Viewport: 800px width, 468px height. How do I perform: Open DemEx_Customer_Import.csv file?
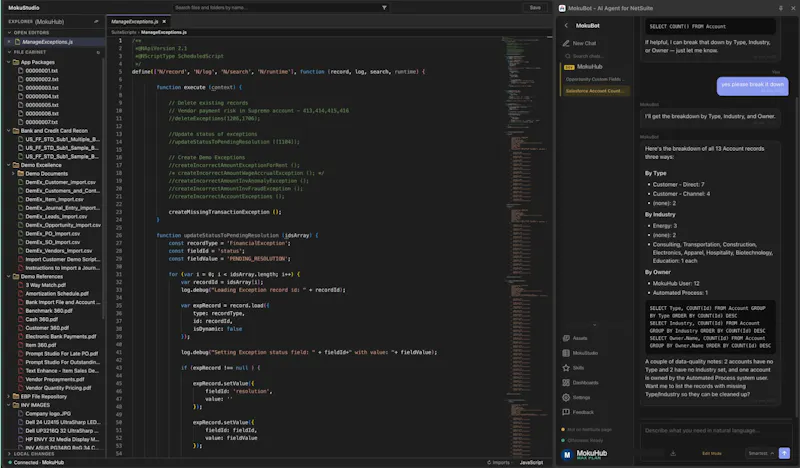click(x=60, y=182)
